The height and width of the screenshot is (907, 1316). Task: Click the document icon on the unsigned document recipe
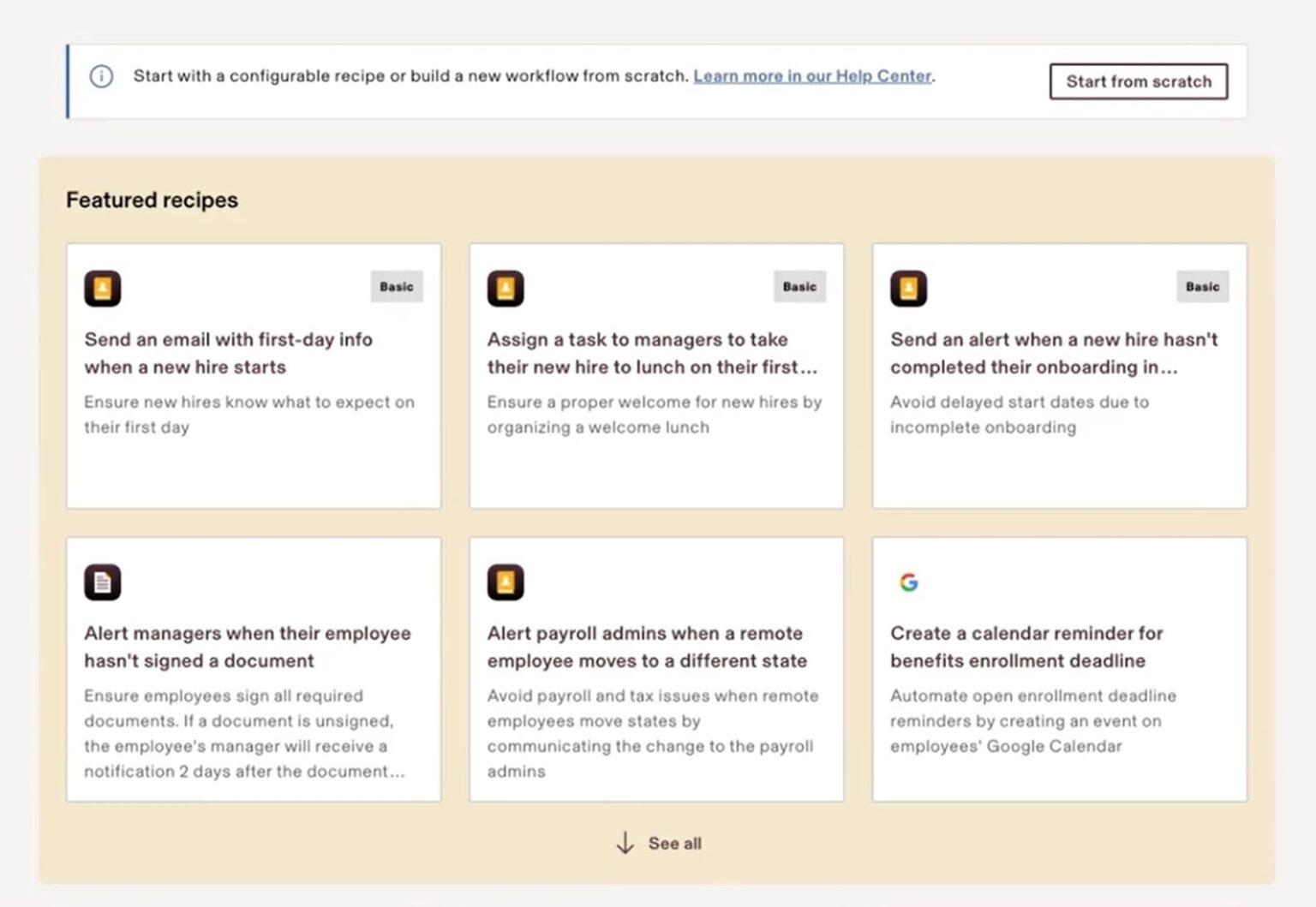pos(102,582)
